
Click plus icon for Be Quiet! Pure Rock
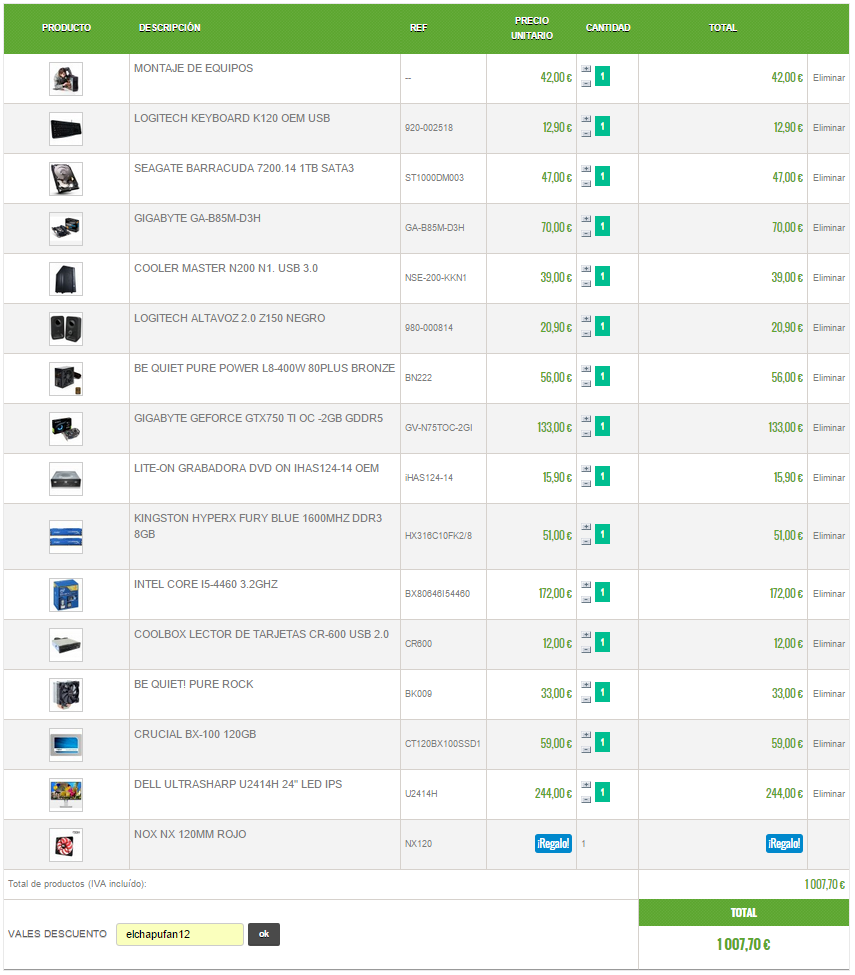coord(586,685)
